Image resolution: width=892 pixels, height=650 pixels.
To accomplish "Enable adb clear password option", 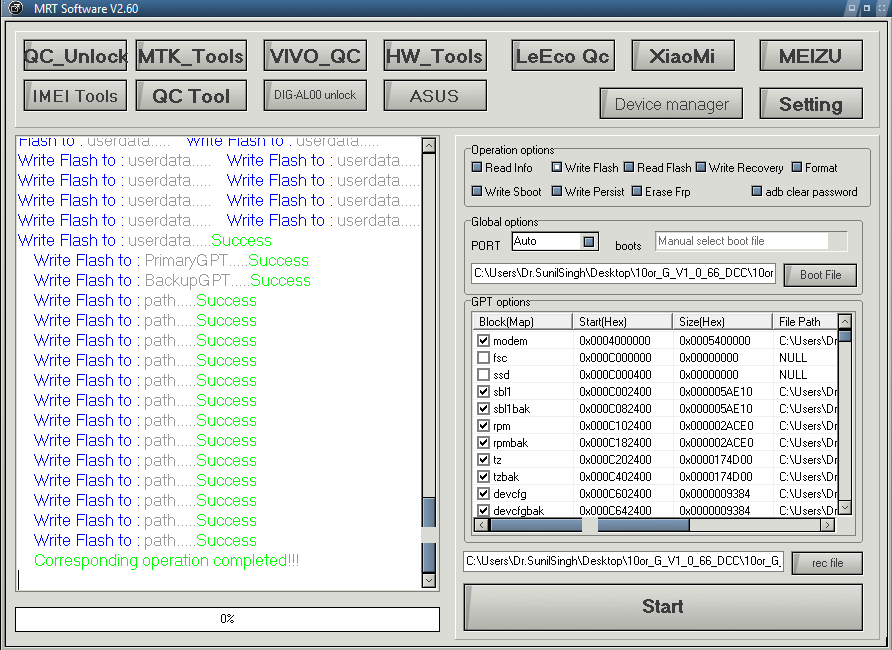I will tap(757, 191).
